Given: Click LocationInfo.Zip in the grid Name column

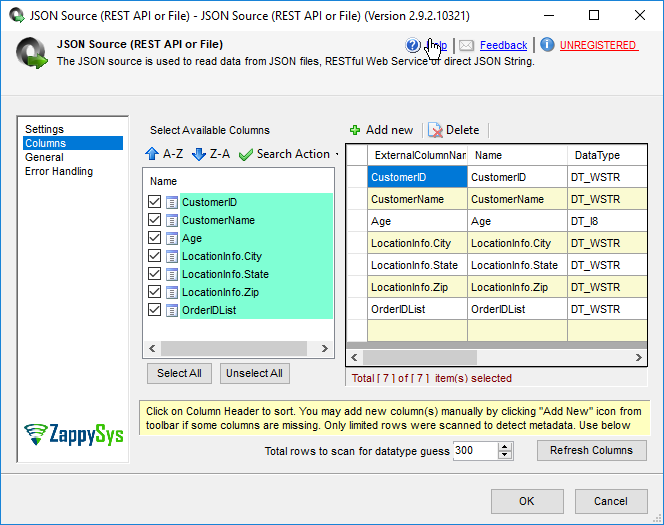Looking at the screenshot, I should (517, 287).
